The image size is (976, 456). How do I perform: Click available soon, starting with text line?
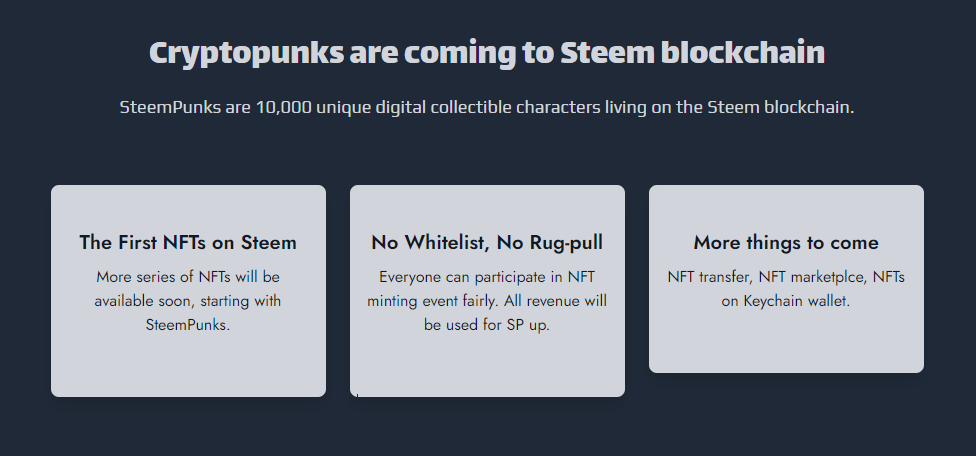[188, 301]
